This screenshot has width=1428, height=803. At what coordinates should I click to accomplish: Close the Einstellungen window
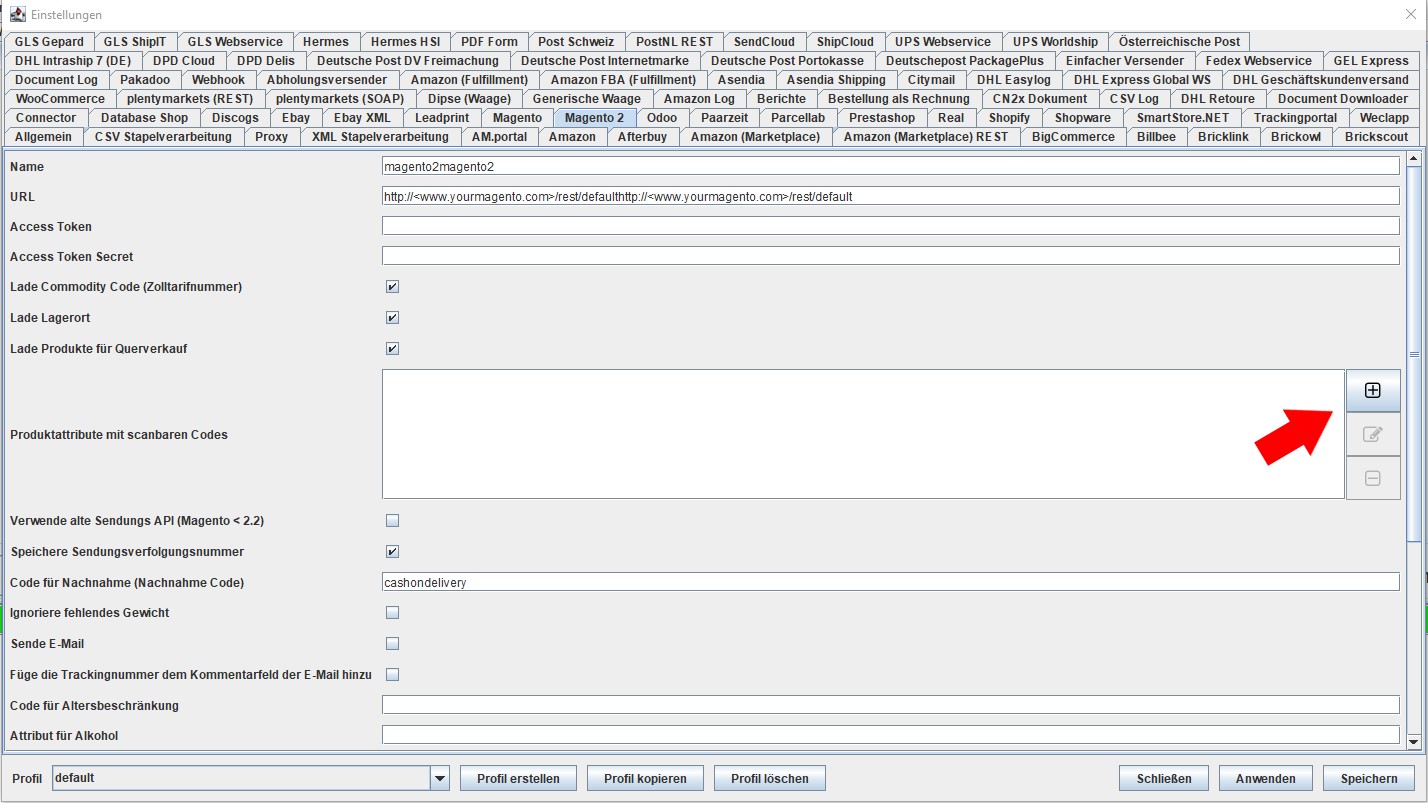[x=1410, y=14]
